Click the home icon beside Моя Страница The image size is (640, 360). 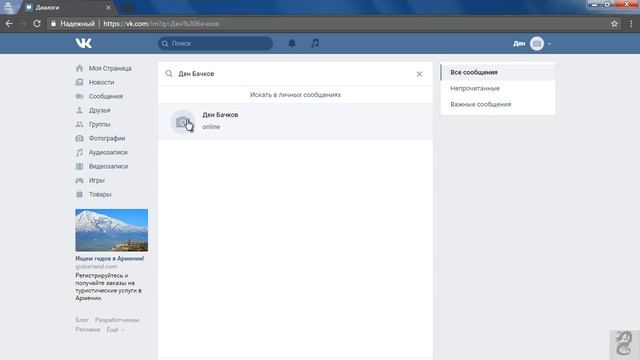click(x=80, y=68)
